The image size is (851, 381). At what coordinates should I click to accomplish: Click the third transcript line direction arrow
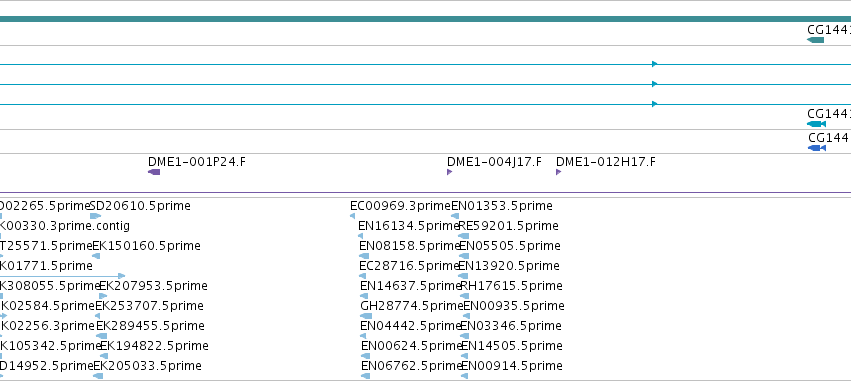[x=655, y=104]
